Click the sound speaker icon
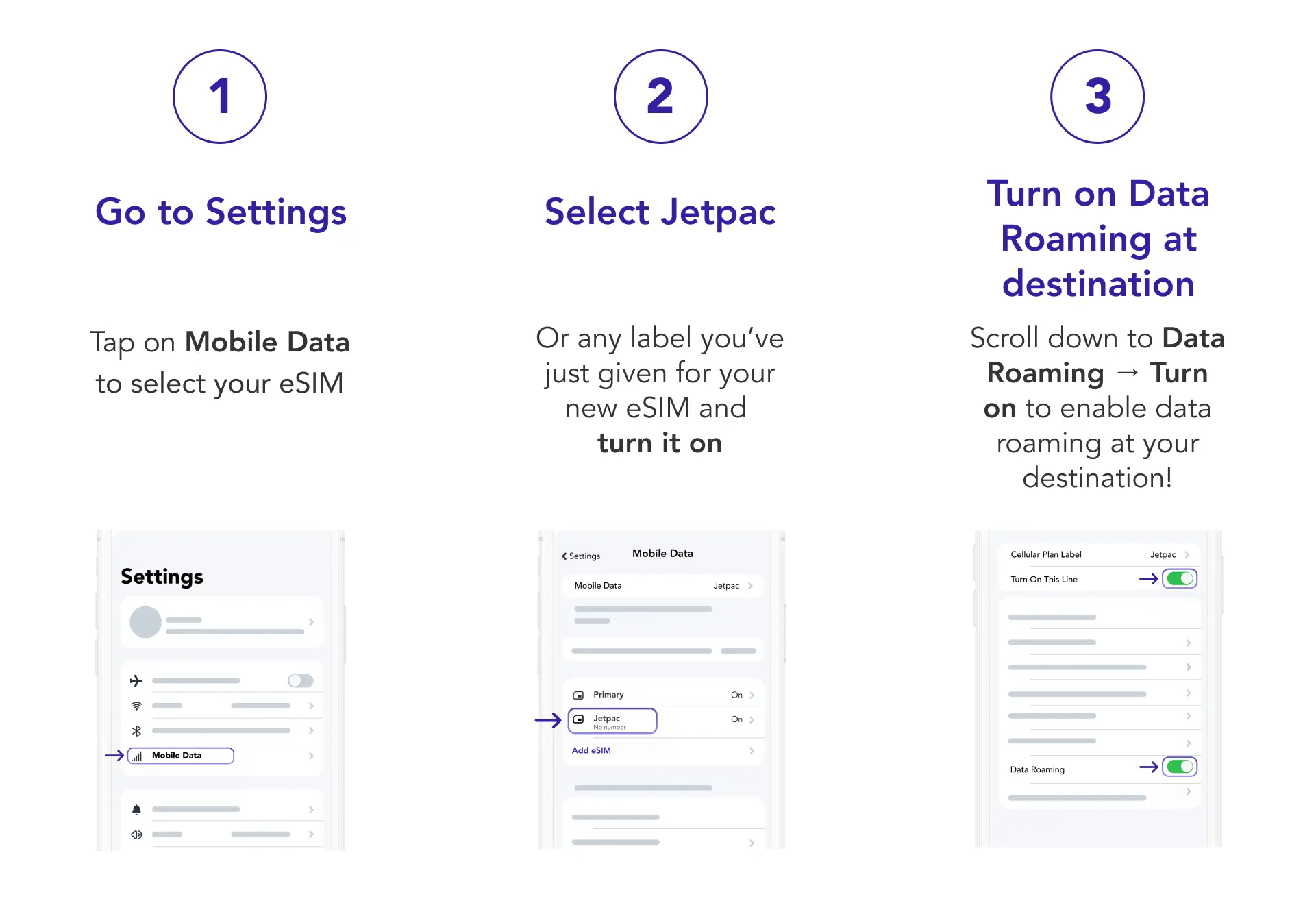Image resolution: width=1316 pixels, height=901 pixels. tap(136, 835)
